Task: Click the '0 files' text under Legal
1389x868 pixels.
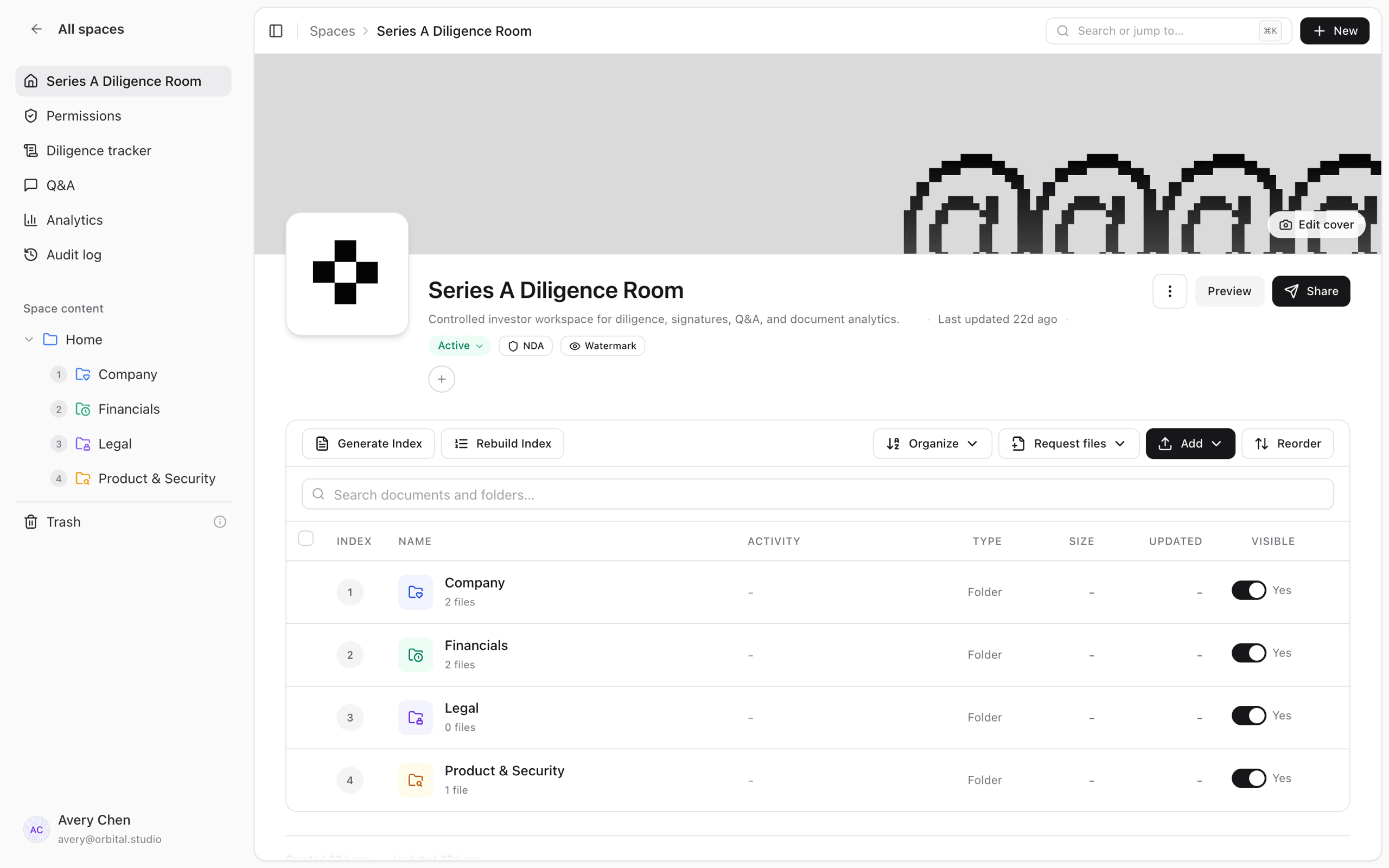Action: pyautogui.click(x=460, y=727)
